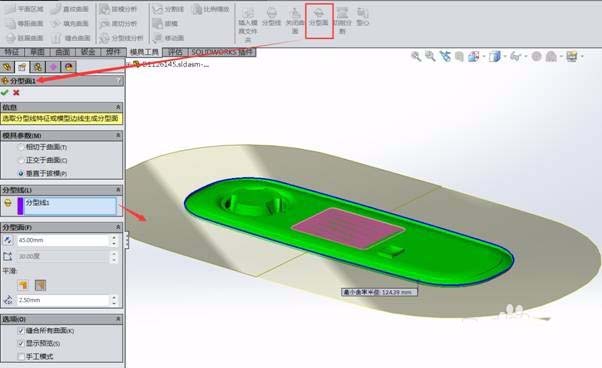Select the 平面区域 planar surface tool
Image resolution: width=602 pixels, height=368 pixels.
25,9
